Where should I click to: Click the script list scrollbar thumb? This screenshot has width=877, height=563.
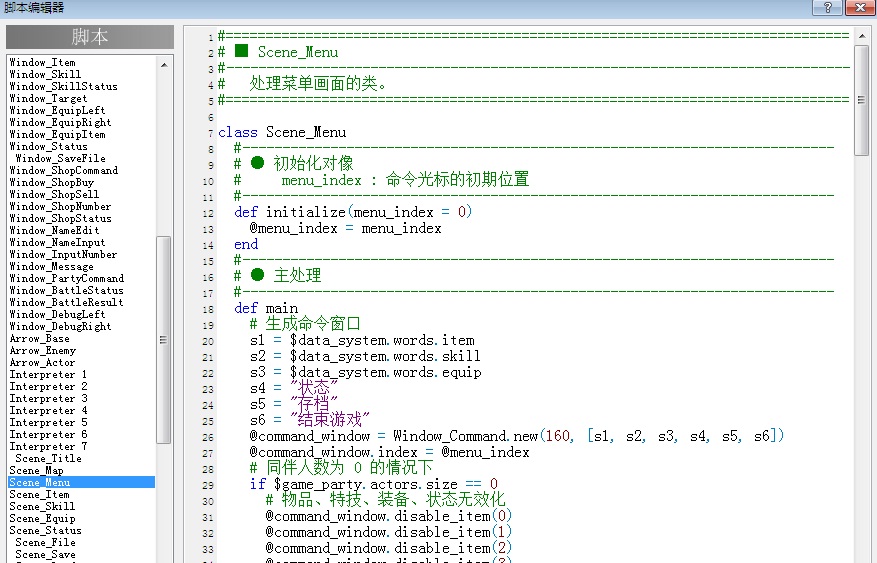[x=164, y=339]
